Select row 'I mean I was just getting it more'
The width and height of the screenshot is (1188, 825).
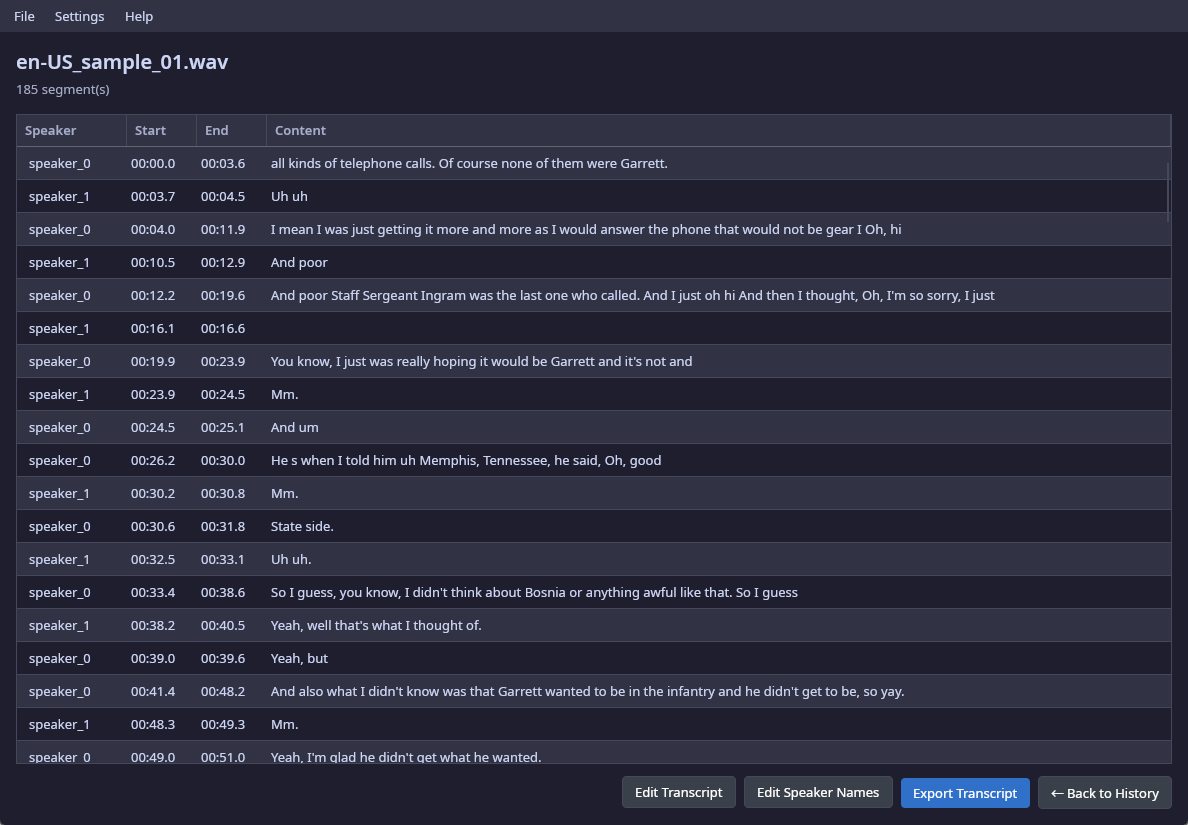point(593,230)
